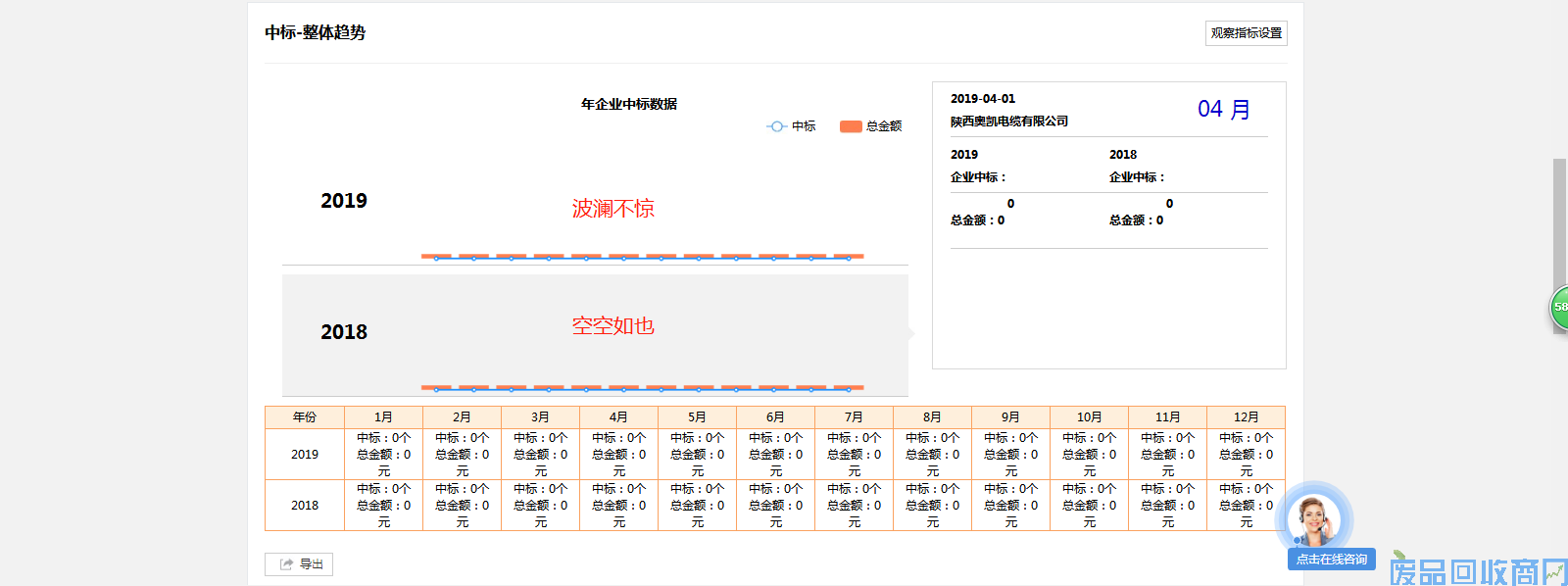This screenshot has height=586, width=1568.
Task: Toggle the 总金额 orange legend swatch
Action: tap(851, 126)
